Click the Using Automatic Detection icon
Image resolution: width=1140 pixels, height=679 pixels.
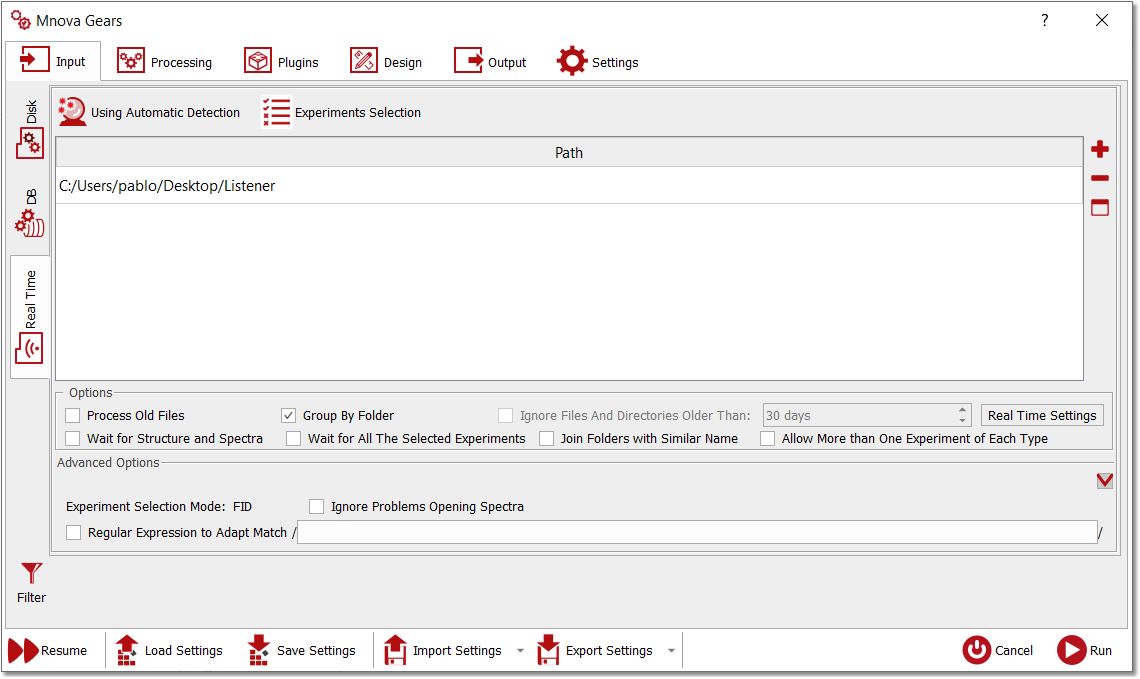pos(72,112)
